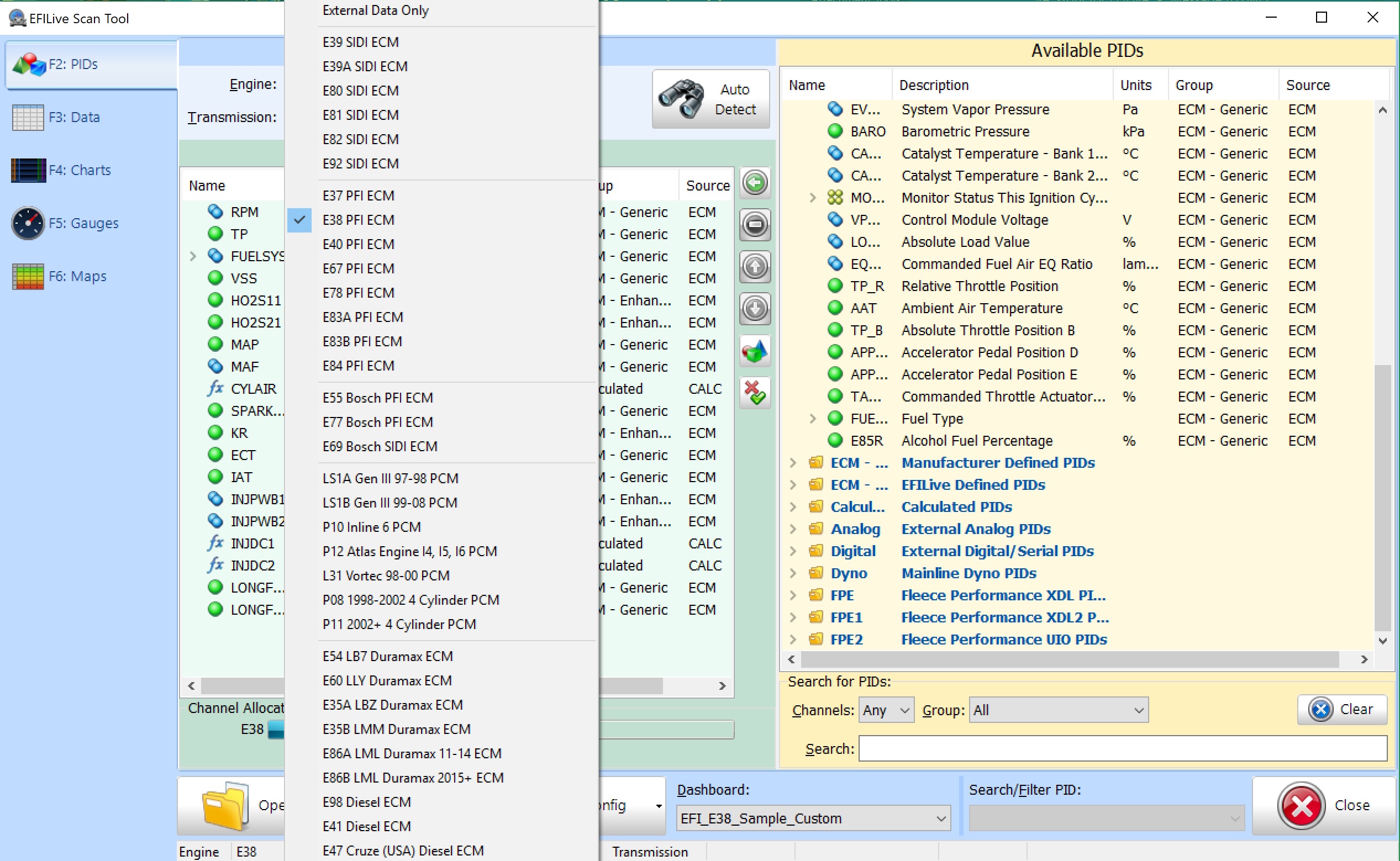Sort by the Units column header
The width and height of the screenshot is (1400, 861).
(1140, 86)
